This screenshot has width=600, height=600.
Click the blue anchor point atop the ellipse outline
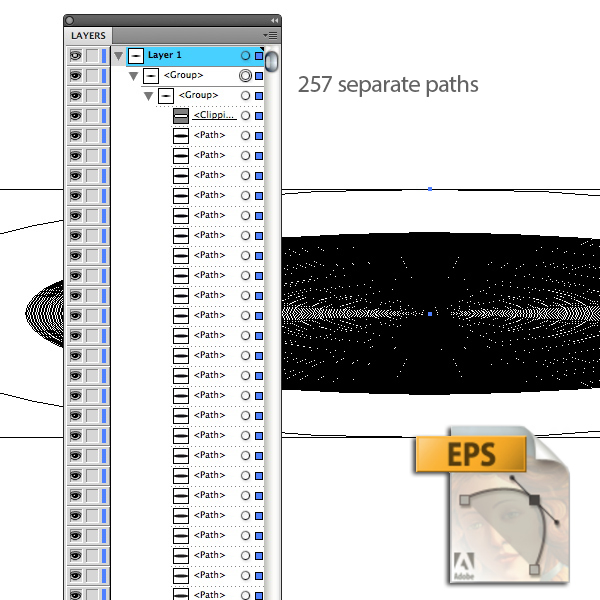(x=430, y=189)
